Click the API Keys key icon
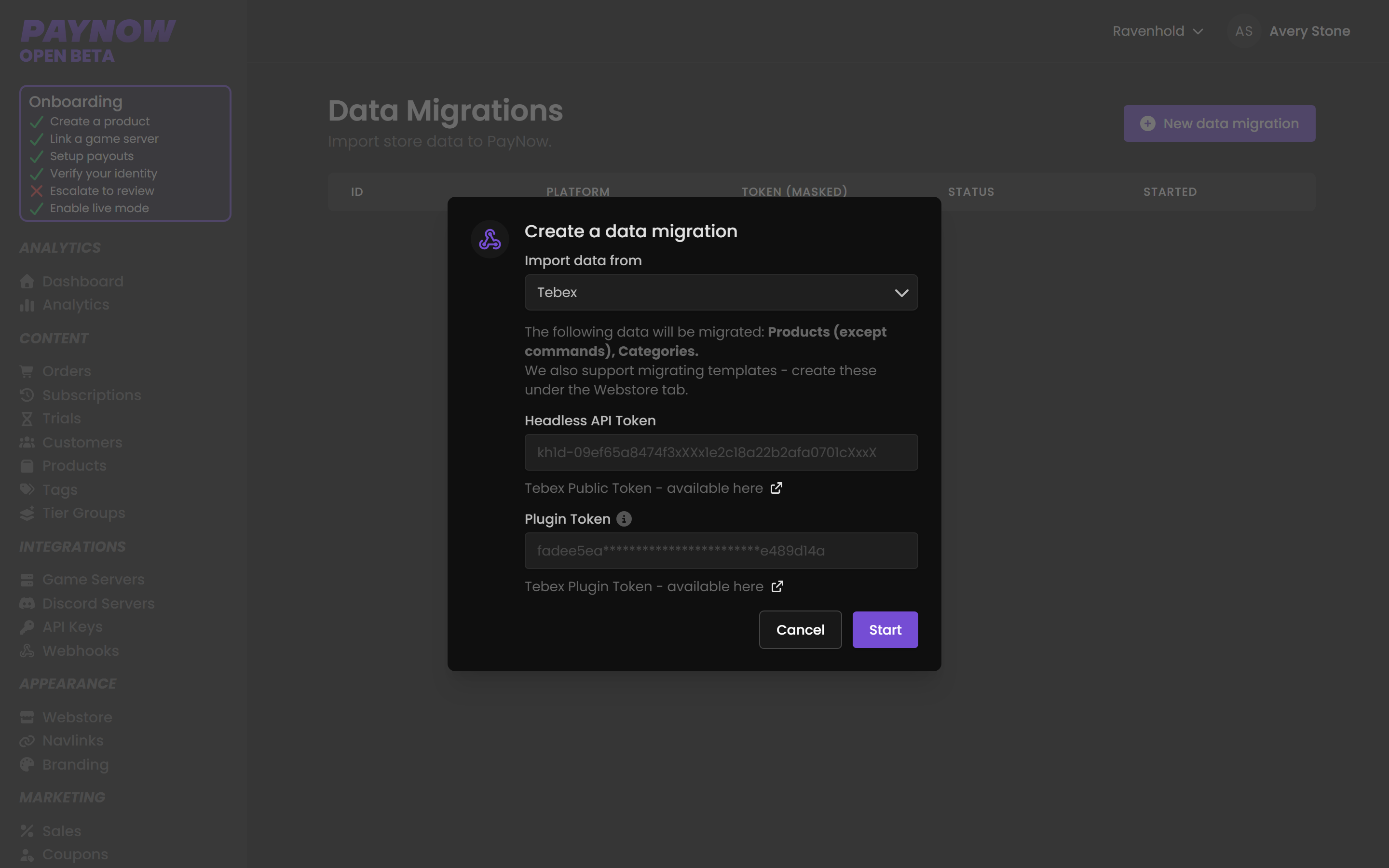1389x868 pixels. pos(27,627)
